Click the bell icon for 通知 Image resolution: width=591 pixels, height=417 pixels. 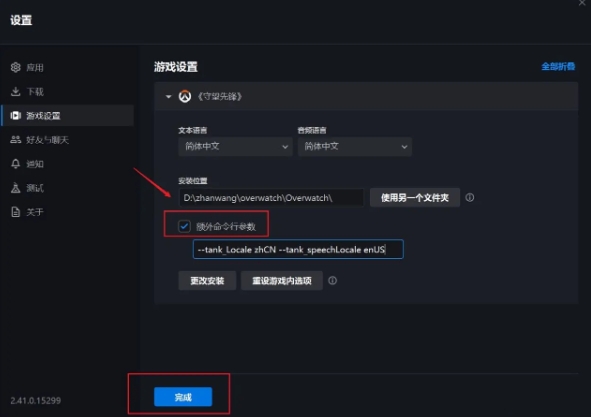(15, 164)
